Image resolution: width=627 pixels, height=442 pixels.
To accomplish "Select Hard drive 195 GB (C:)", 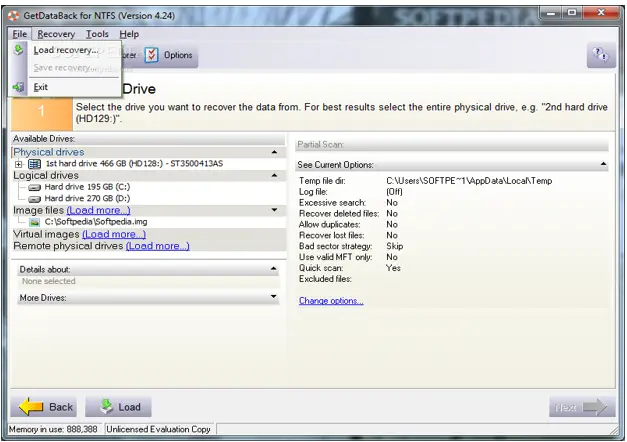I will coord(87,187).
